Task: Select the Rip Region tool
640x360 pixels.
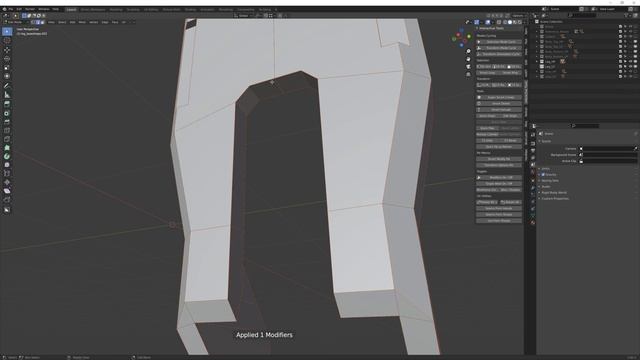Action: 7,200
